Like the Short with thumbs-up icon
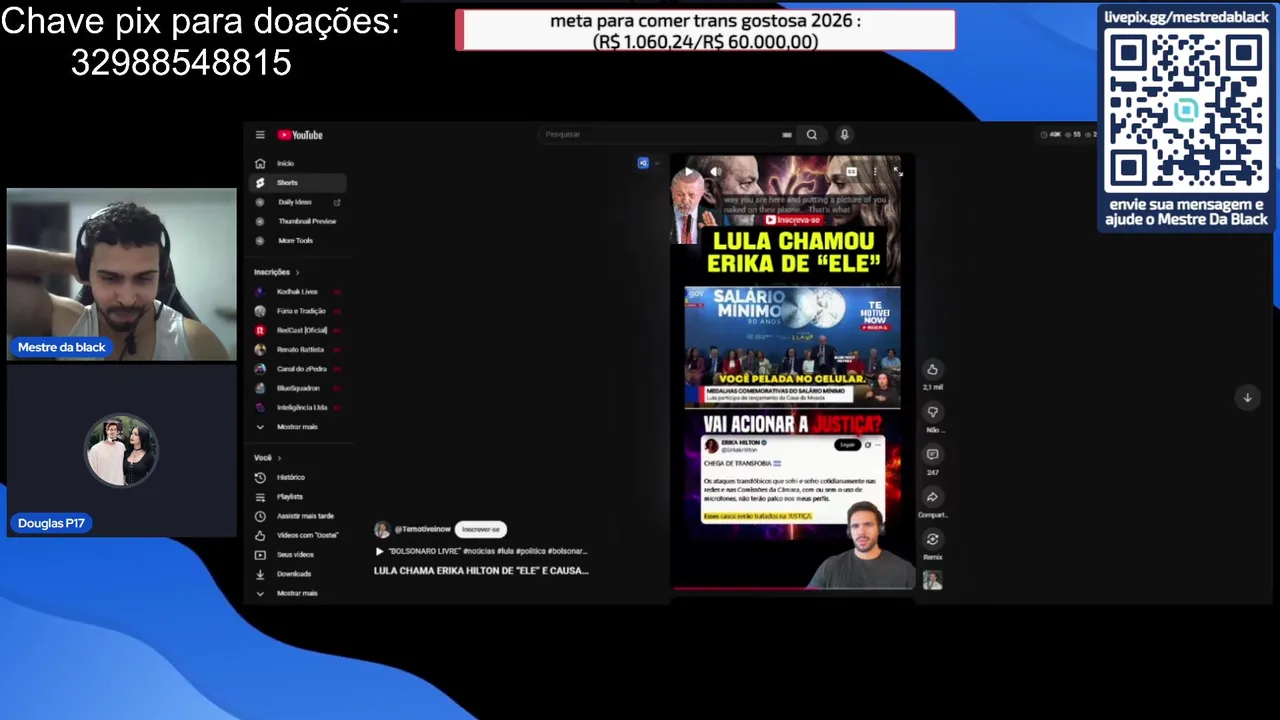 (932, 370)
